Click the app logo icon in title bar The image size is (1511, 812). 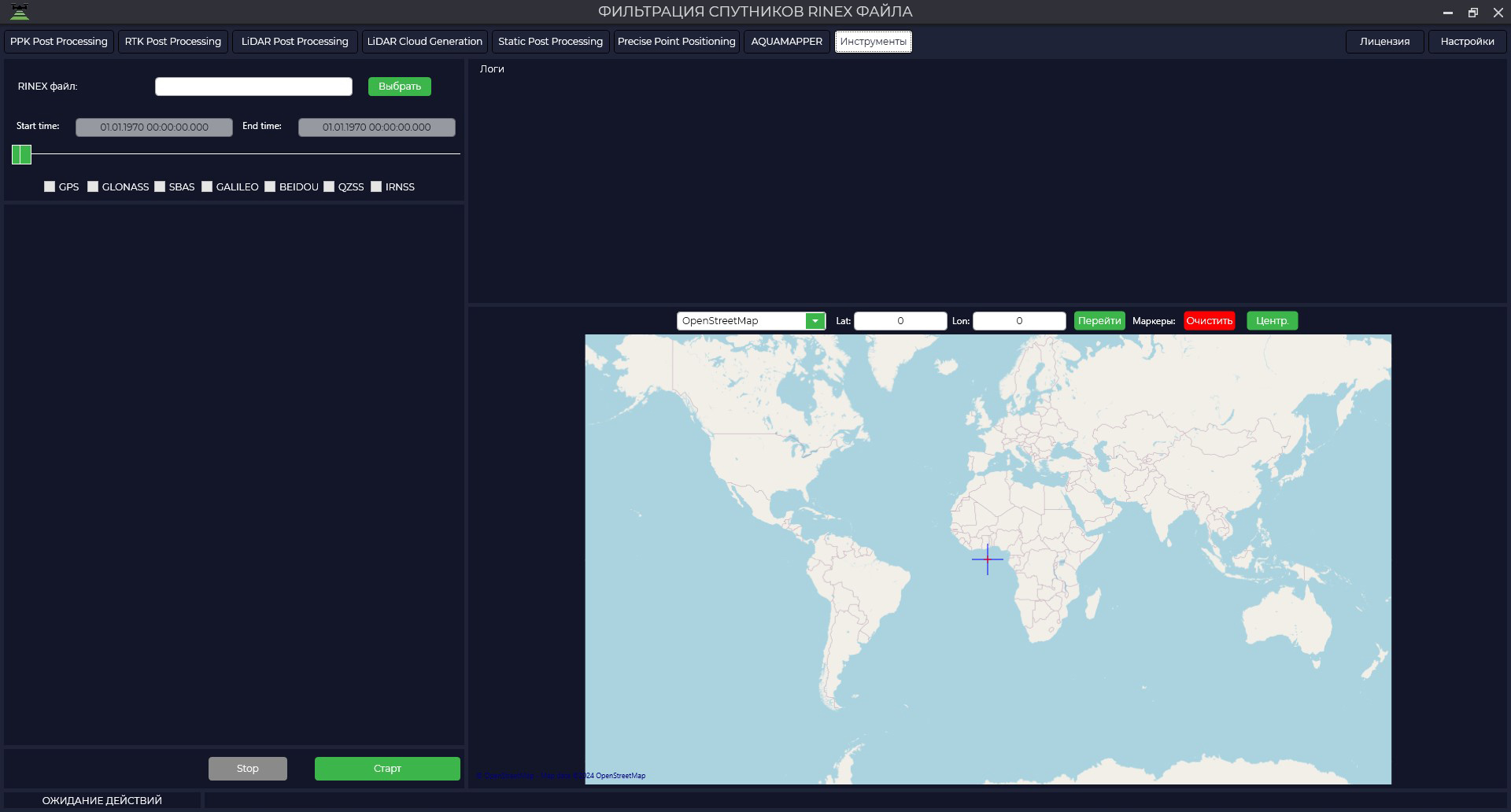click(20, 12)
